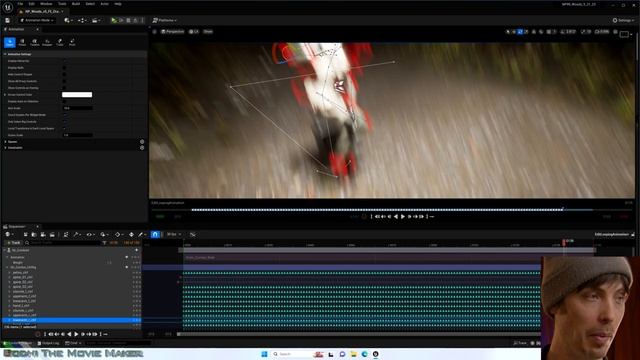Click the green Play button in main toolbar
Screen dimensions: 640x360
point(114,20)
